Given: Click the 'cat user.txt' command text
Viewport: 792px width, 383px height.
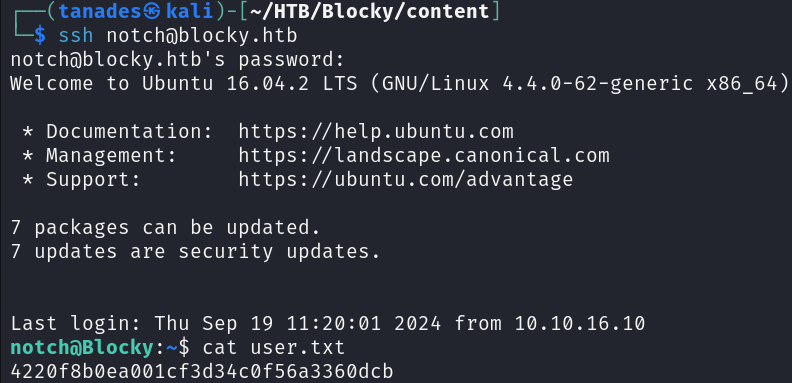Looking at the screenshot, I should click(x=273, y=348).
